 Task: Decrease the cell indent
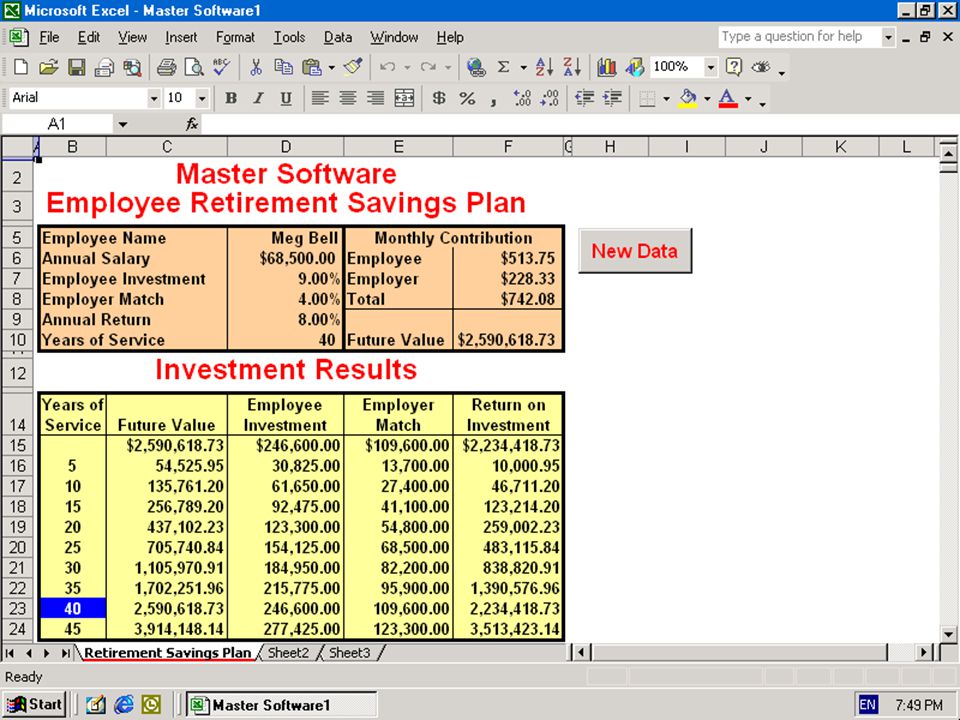point(585,98)
